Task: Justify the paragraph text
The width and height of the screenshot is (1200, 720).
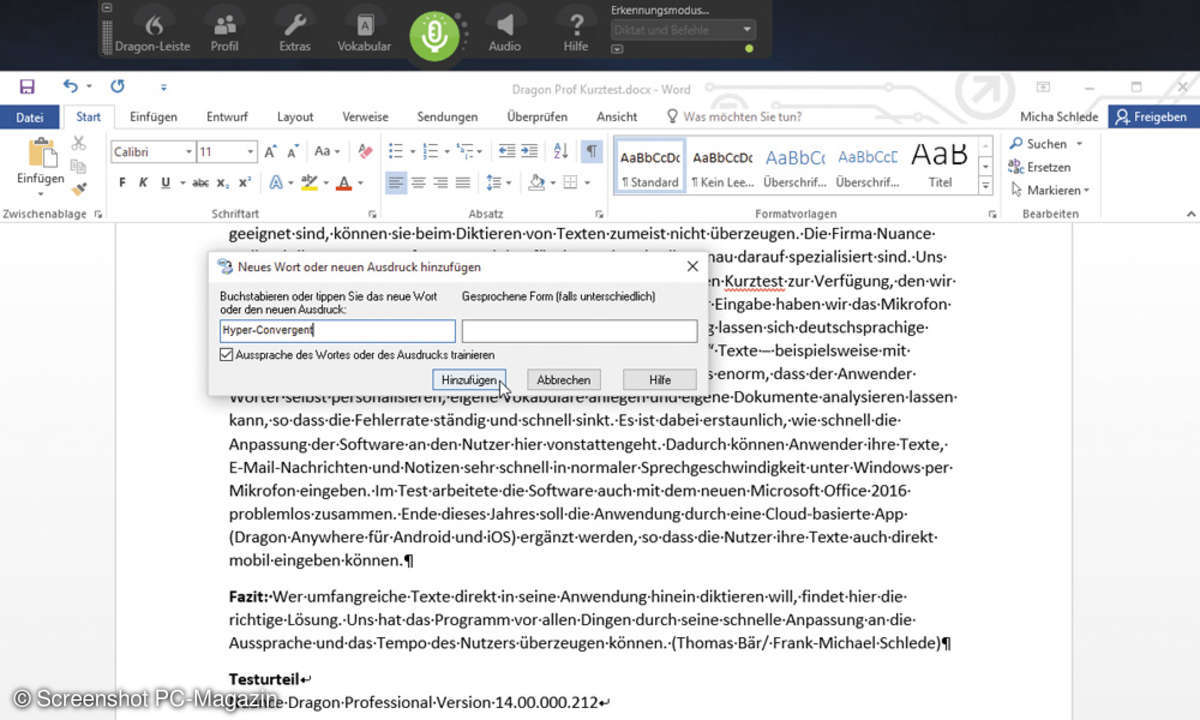Action: (x=462, y=183)
